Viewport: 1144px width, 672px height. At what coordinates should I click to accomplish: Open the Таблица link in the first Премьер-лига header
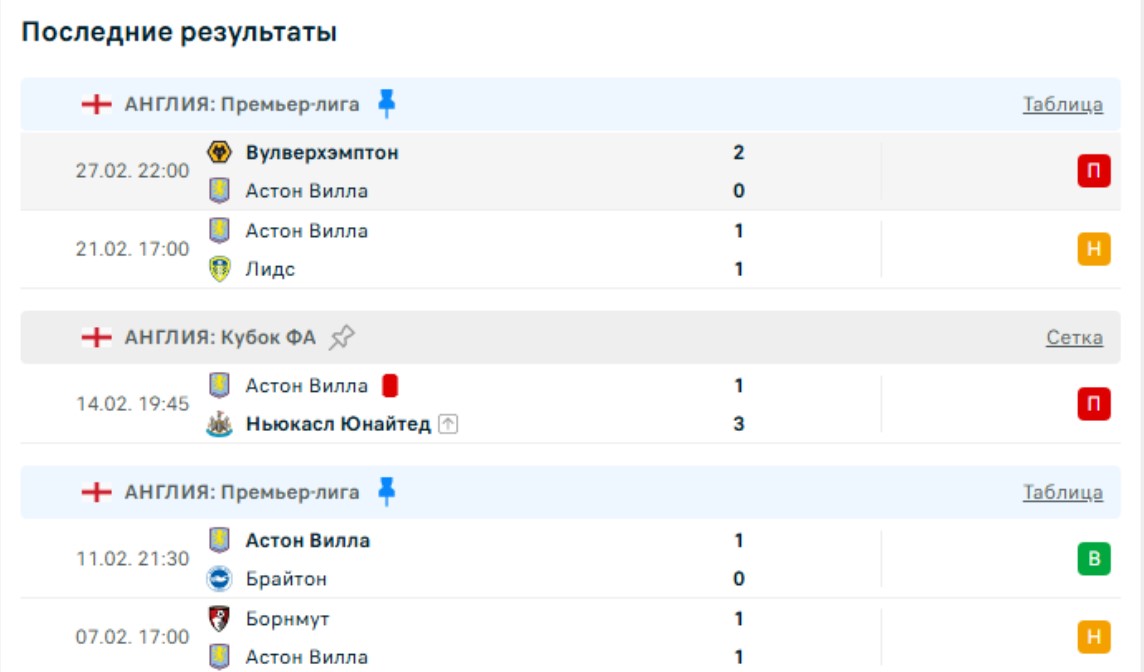pos(1062,104)
